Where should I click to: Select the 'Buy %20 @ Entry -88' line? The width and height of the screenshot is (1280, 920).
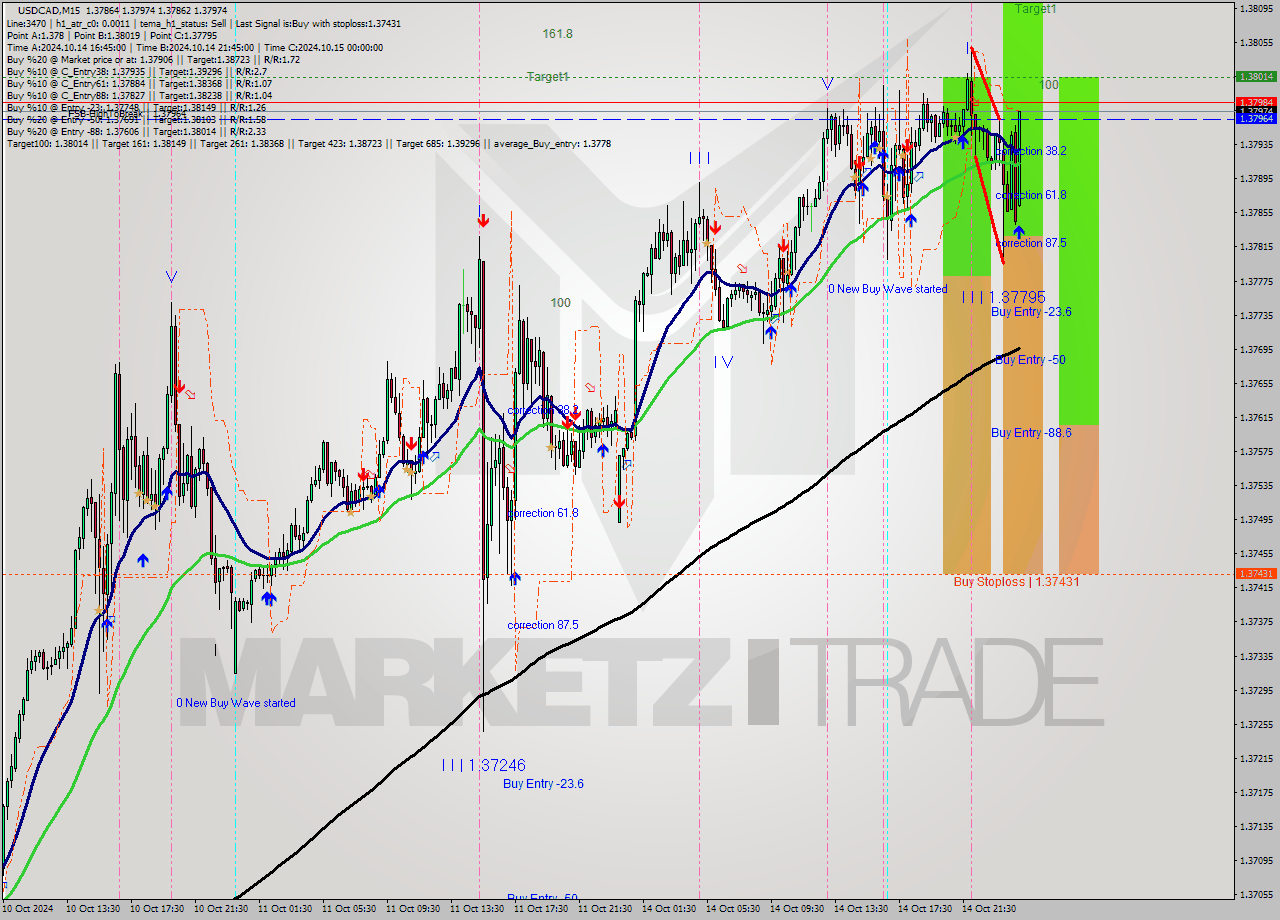(137, 131)
